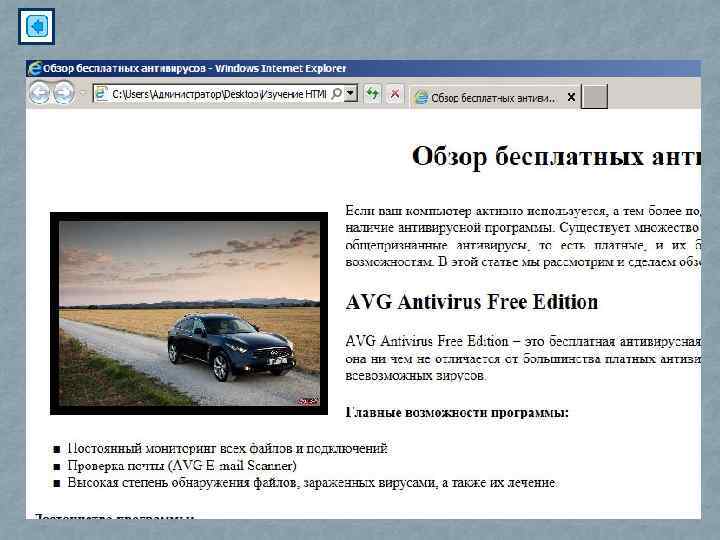This screenshot has width=720, height=540.
Task: Click the search magnifier in address bar
Action: (x=337, y=94)
